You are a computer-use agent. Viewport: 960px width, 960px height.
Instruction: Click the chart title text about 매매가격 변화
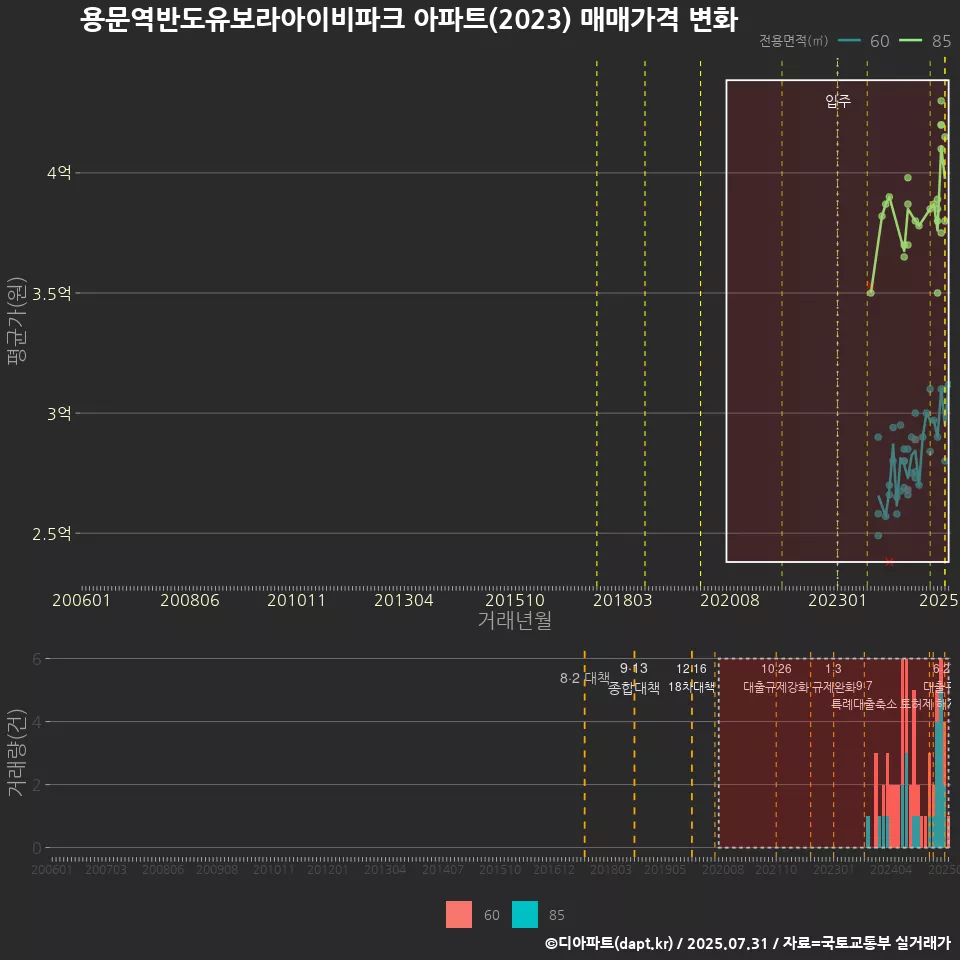pyautogui.click(x=408, y=19)
